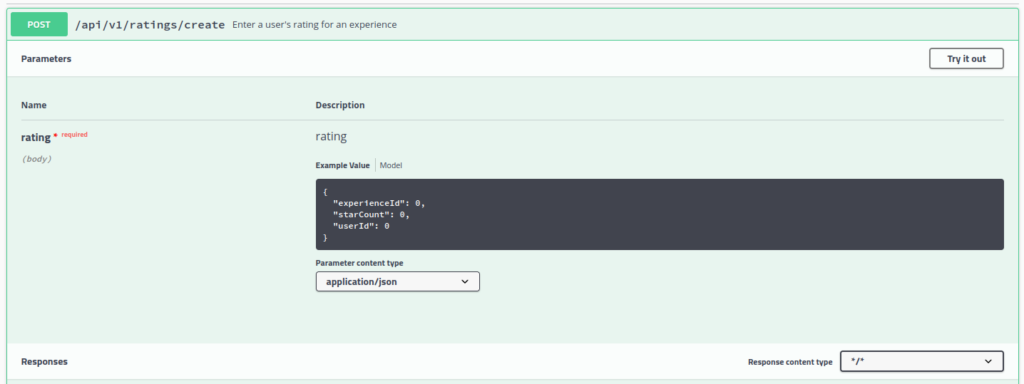
Task: Click the green POST method badge
Action: 39,25
